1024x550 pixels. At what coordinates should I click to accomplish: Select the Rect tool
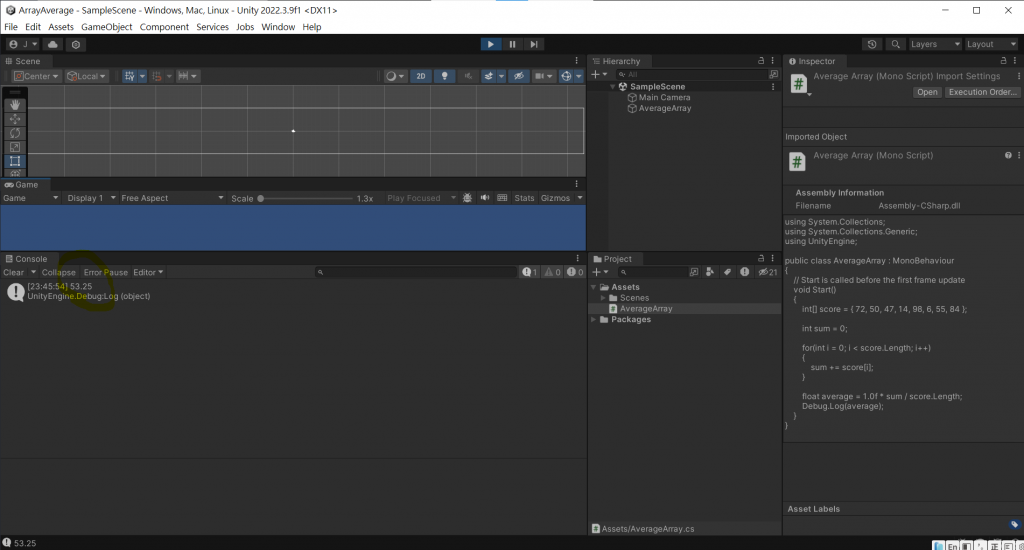[x=15, y=161]
